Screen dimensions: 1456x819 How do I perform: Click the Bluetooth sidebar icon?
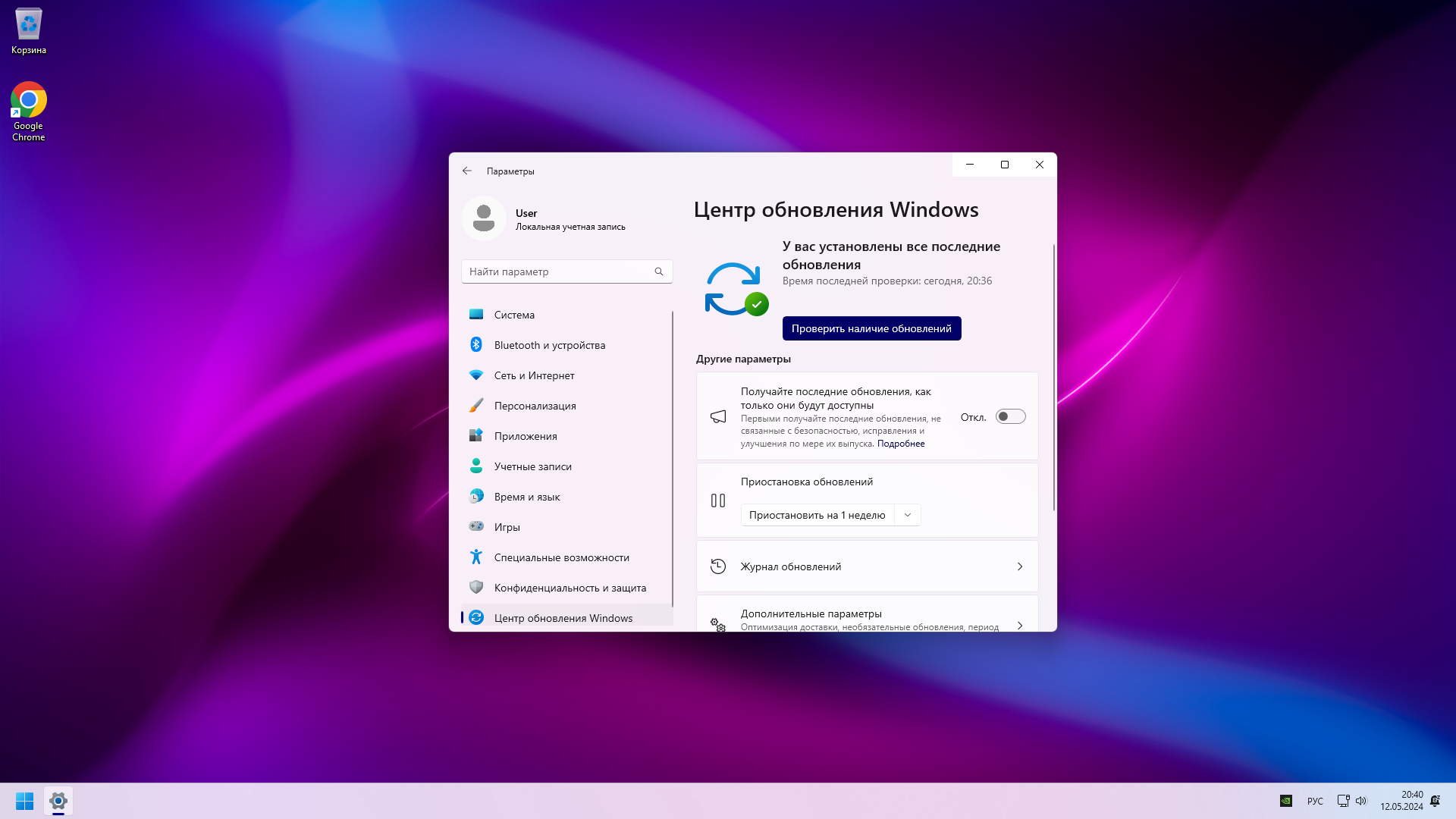coord(476,345)
